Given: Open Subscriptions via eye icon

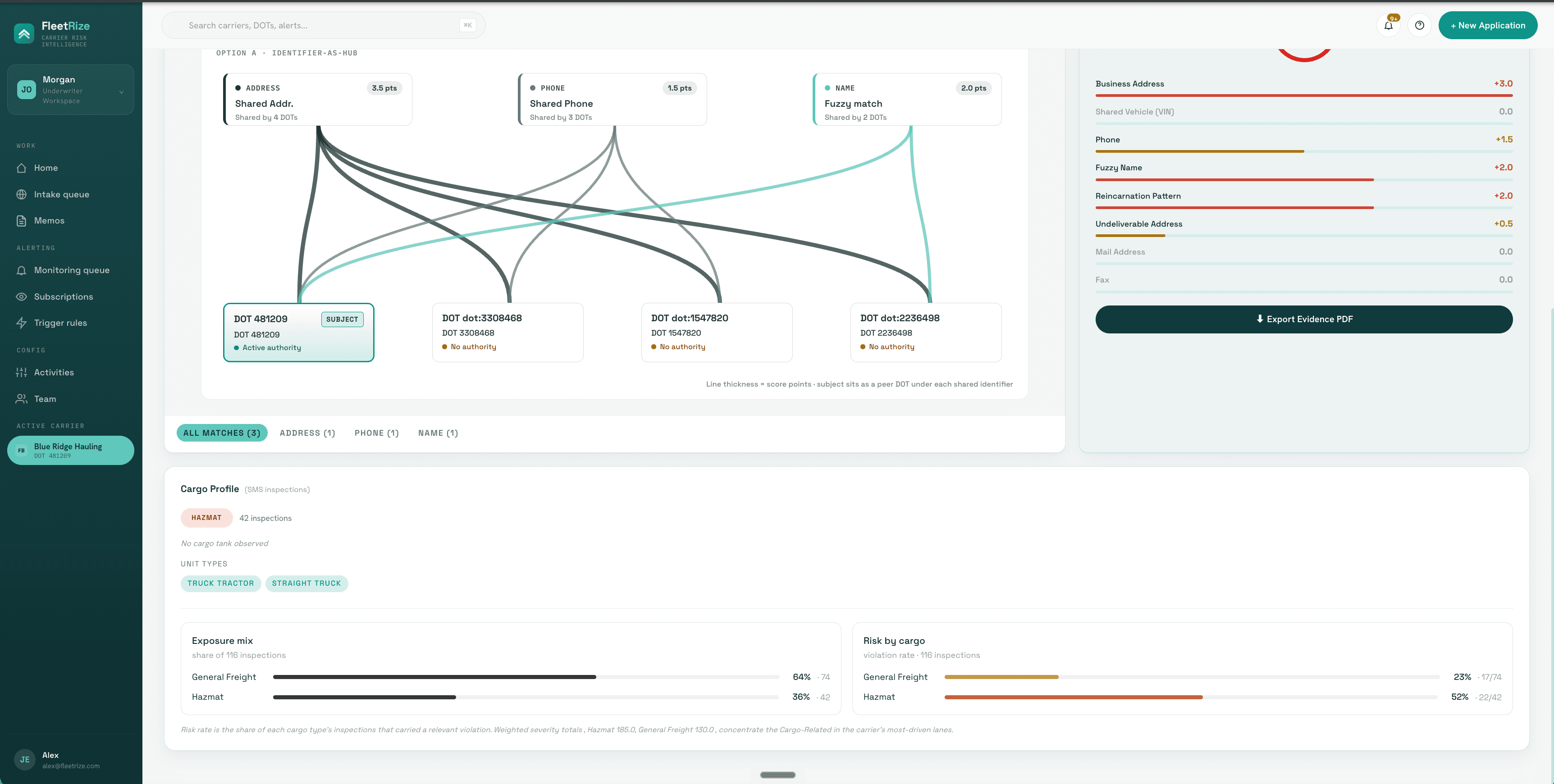Looking at the screenshot, I should (x=22, y=297).
